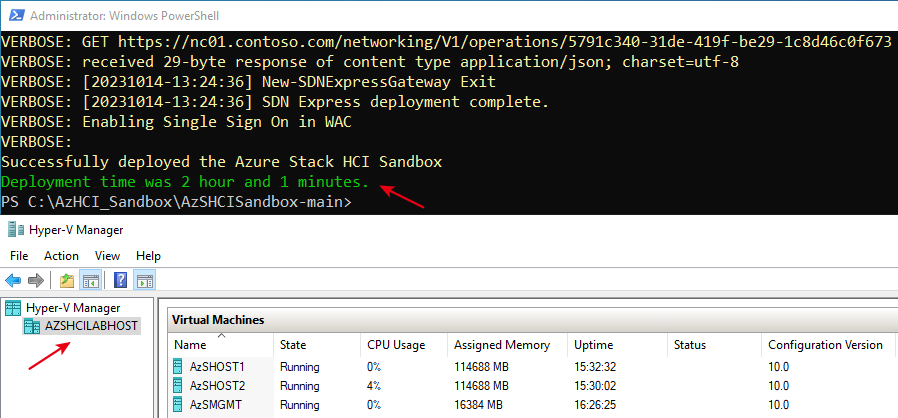This screenshot has width=898, height=418.
Task: Toggle the Show/Hide Console Tree icon
Action: [x=91, y=281]
